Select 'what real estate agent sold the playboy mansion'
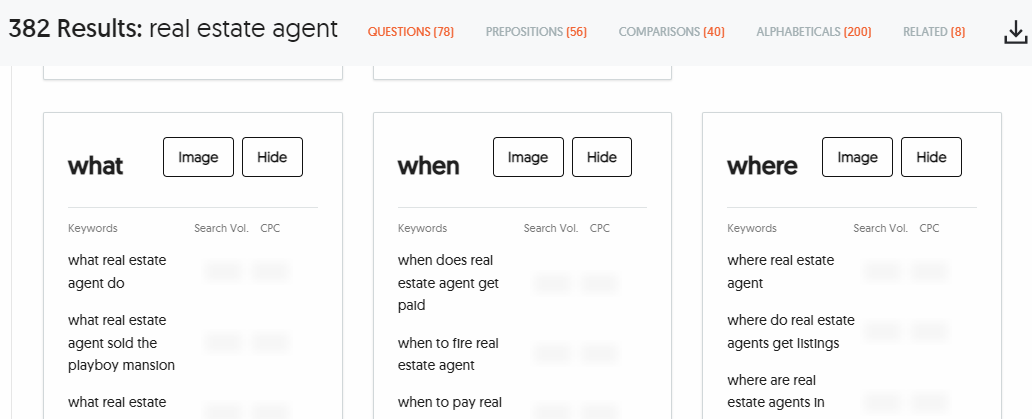This screenshot has height=419, width=1032. 121,342
